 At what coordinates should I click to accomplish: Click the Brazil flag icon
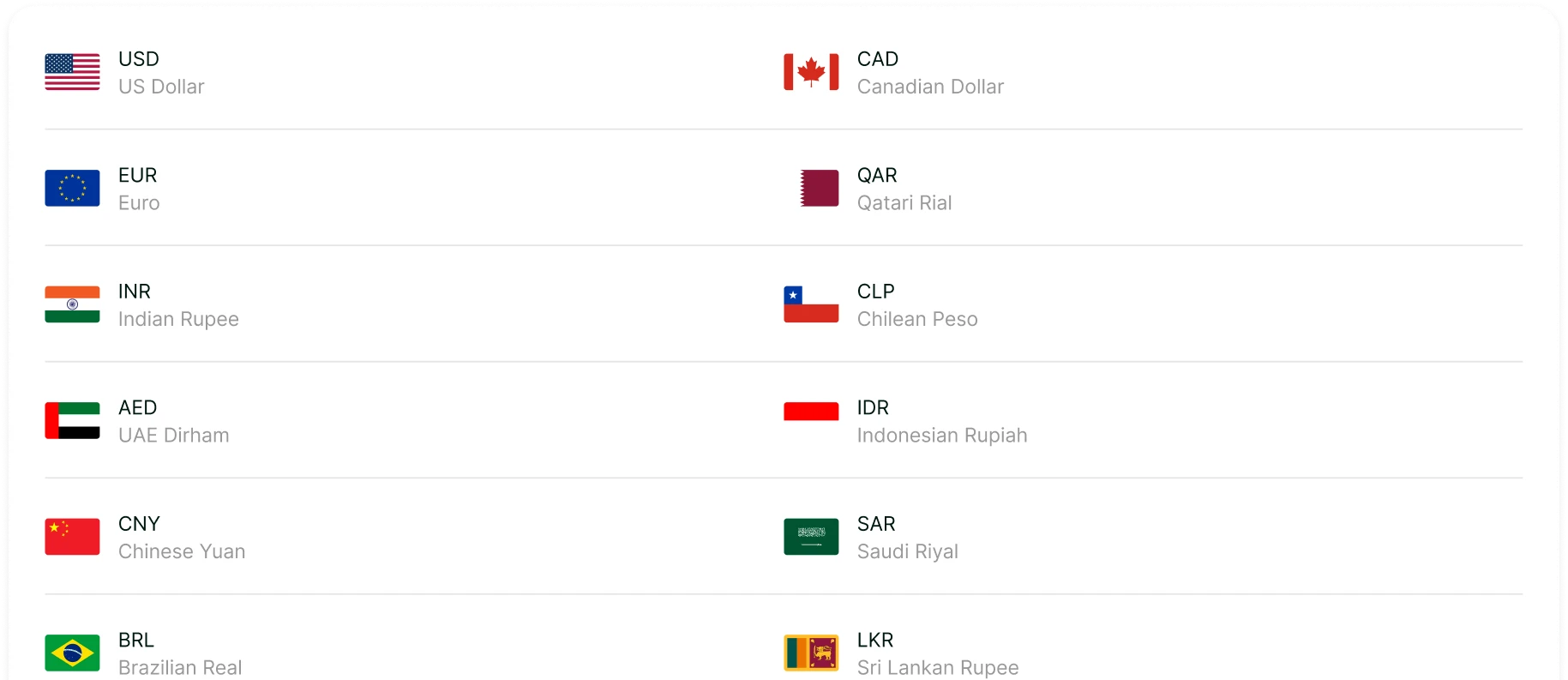tap(72, 653)
